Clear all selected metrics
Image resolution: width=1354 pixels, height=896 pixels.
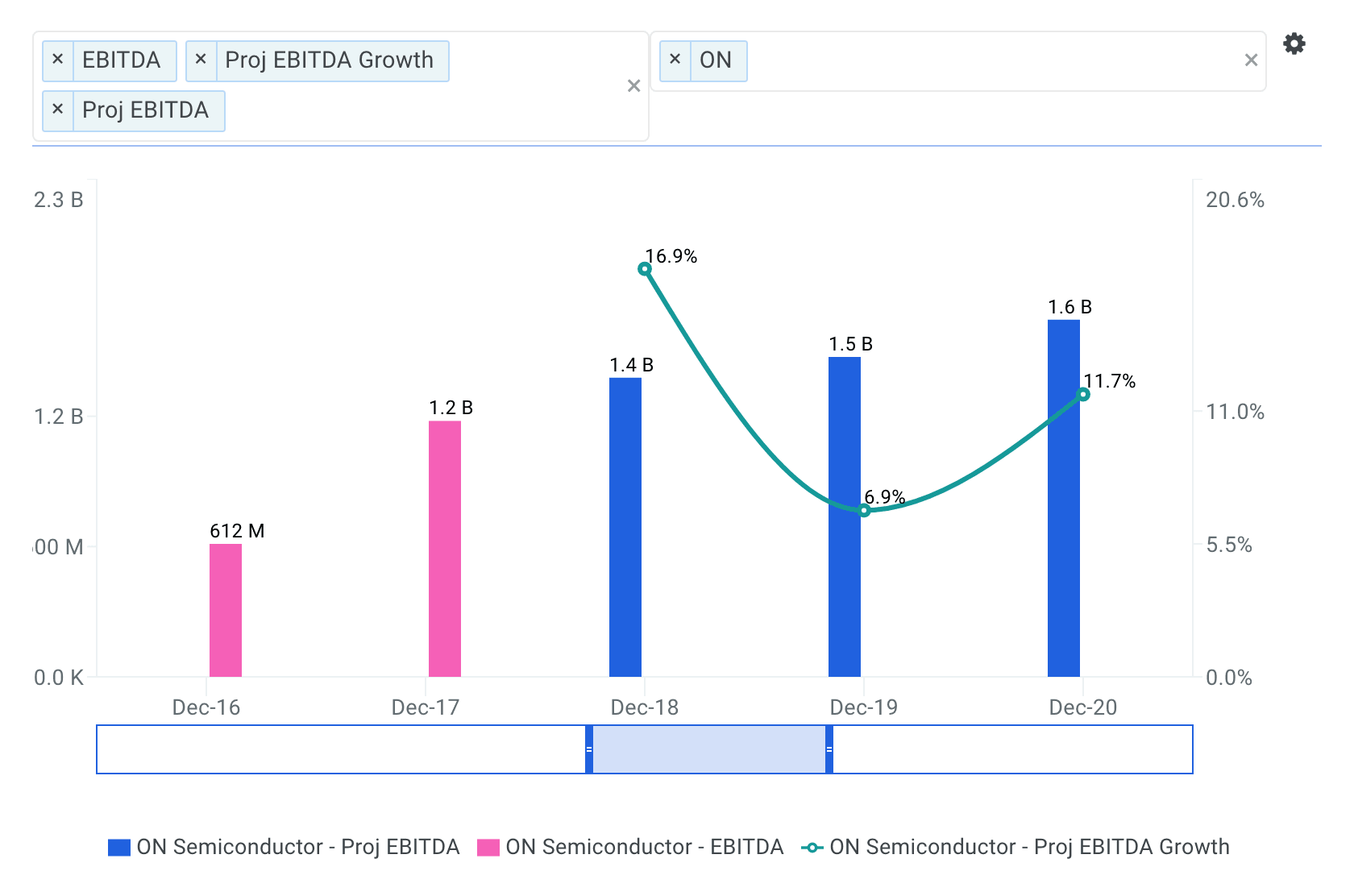(x=633, y=86)
